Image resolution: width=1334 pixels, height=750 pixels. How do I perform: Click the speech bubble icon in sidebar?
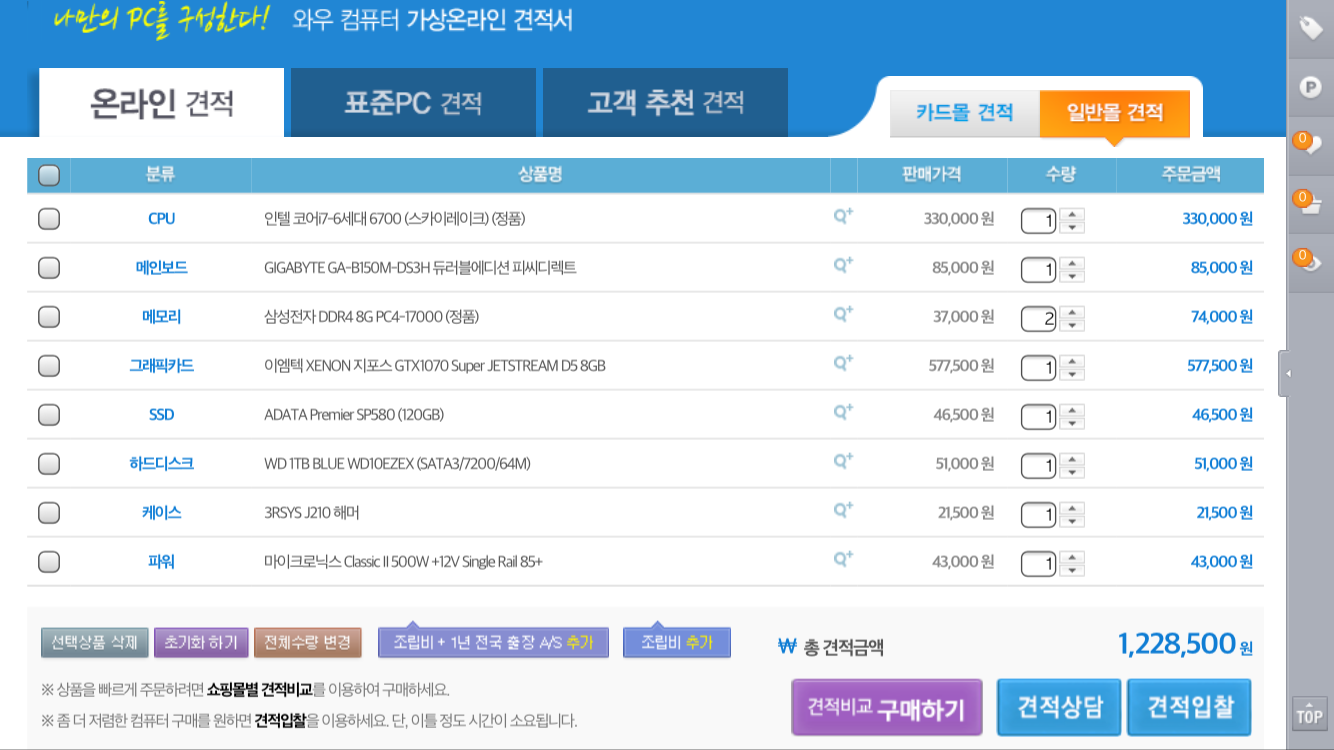coord(1310,145)
